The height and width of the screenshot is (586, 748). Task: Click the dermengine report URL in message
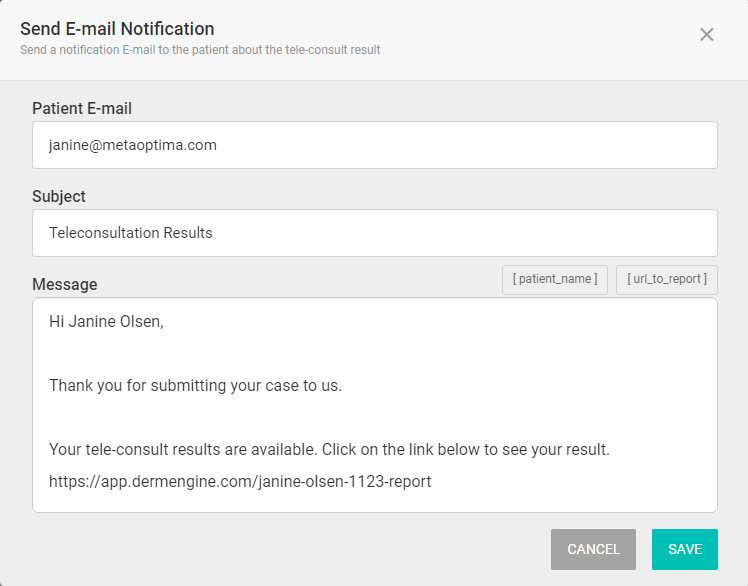(240, 481)
